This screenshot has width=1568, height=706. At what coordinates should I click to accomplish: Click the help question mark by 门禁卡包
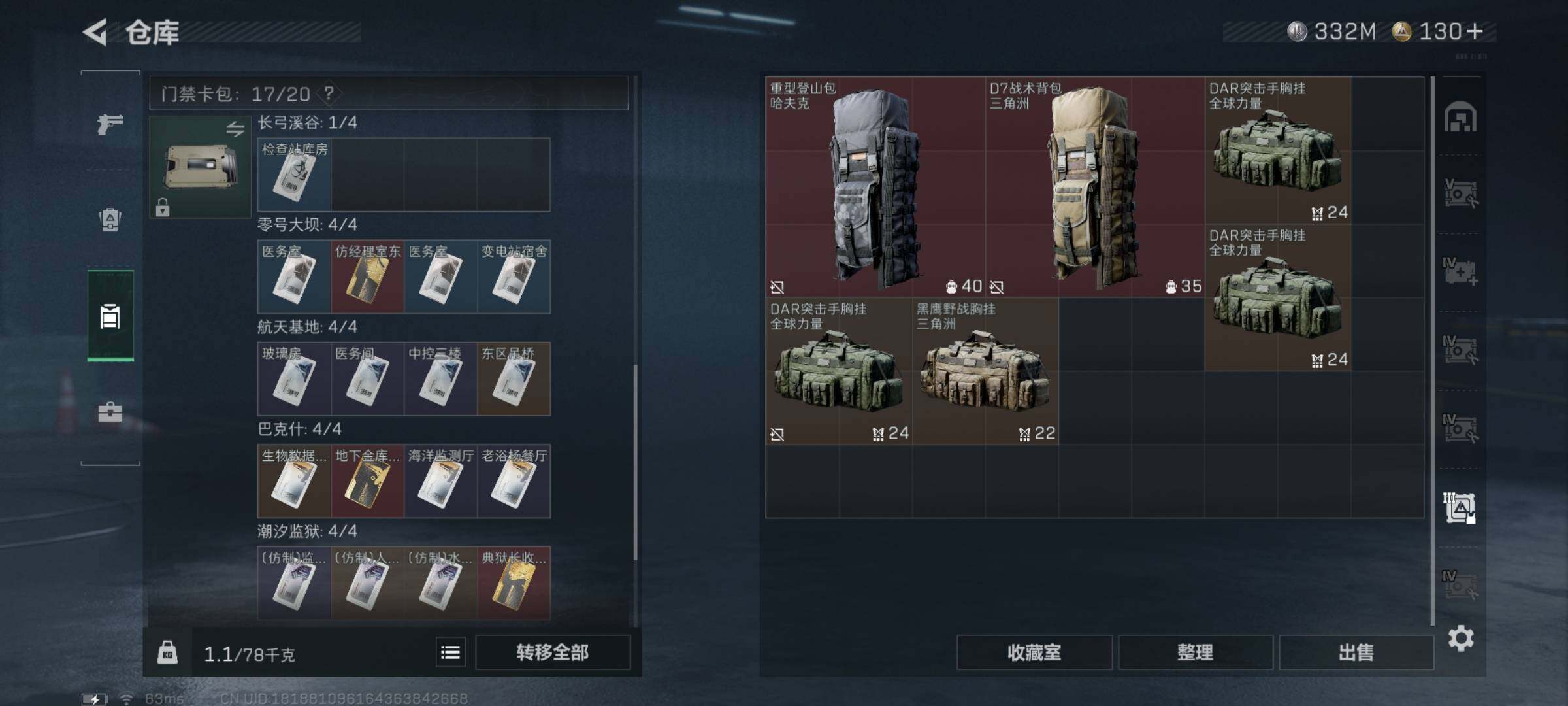(329, 93)
